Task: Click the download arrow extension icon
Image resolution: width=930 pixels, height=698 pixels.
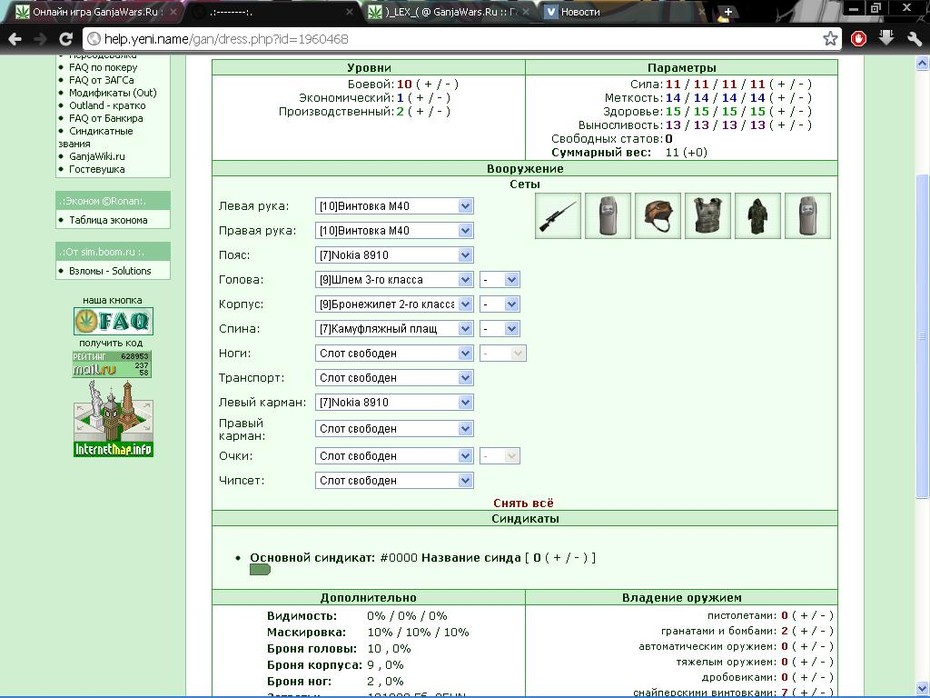Action: tap(886, 39)
